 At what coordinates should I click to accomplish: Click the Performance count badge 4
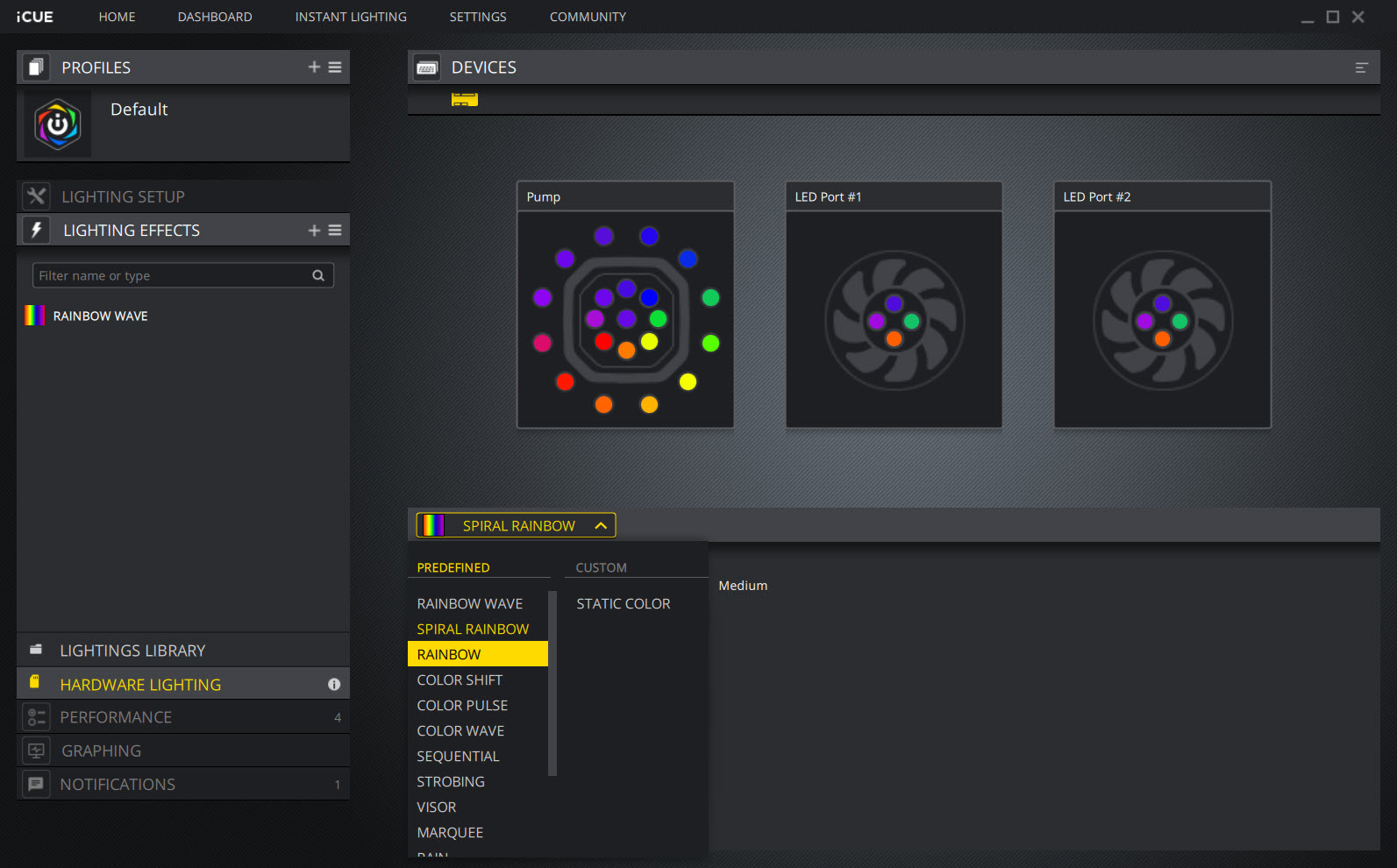pyautogui.click(x=338, y=717)
